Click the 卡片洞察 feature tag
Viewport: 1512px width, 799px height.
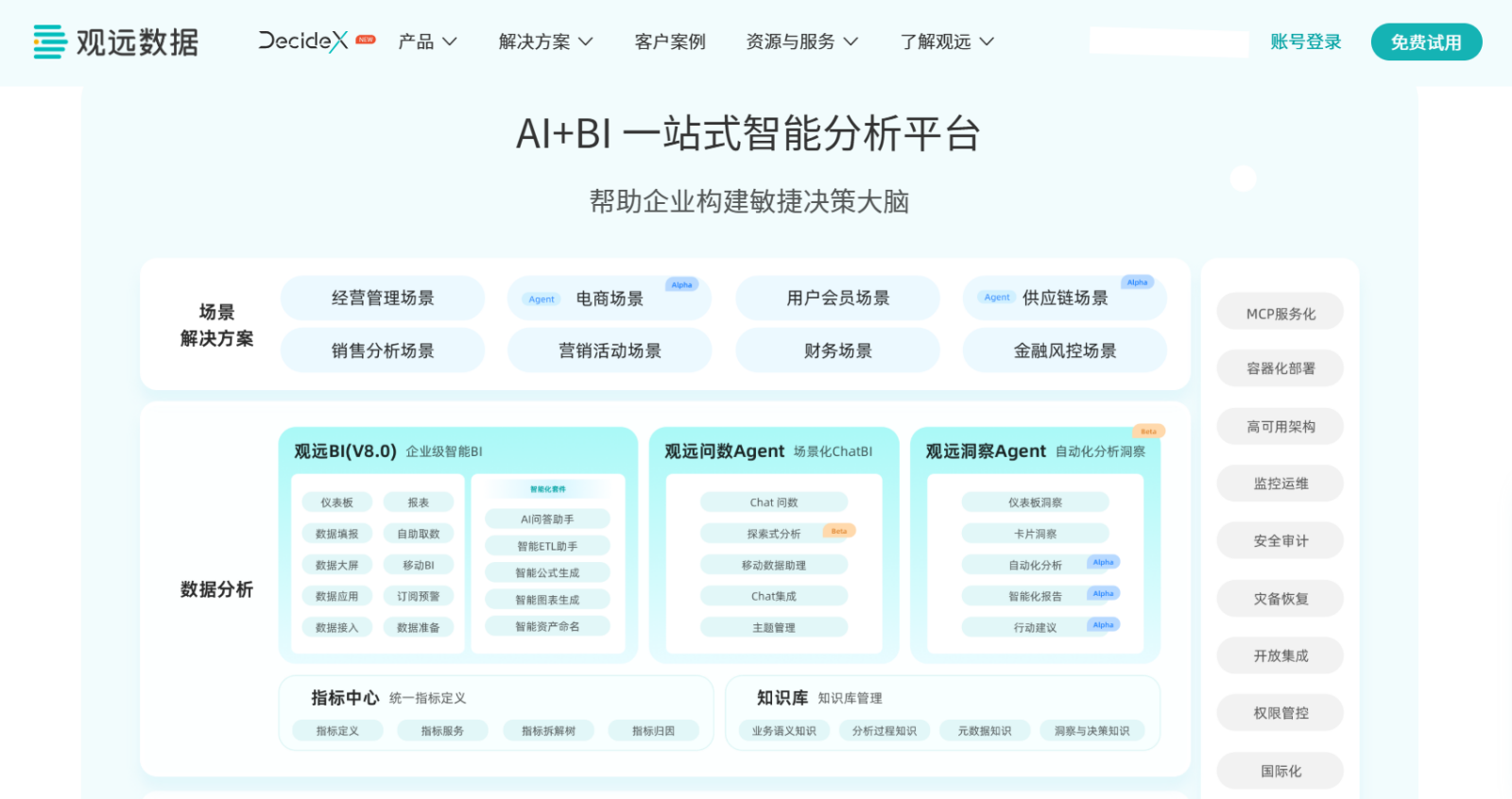(x=1035, y=534)
